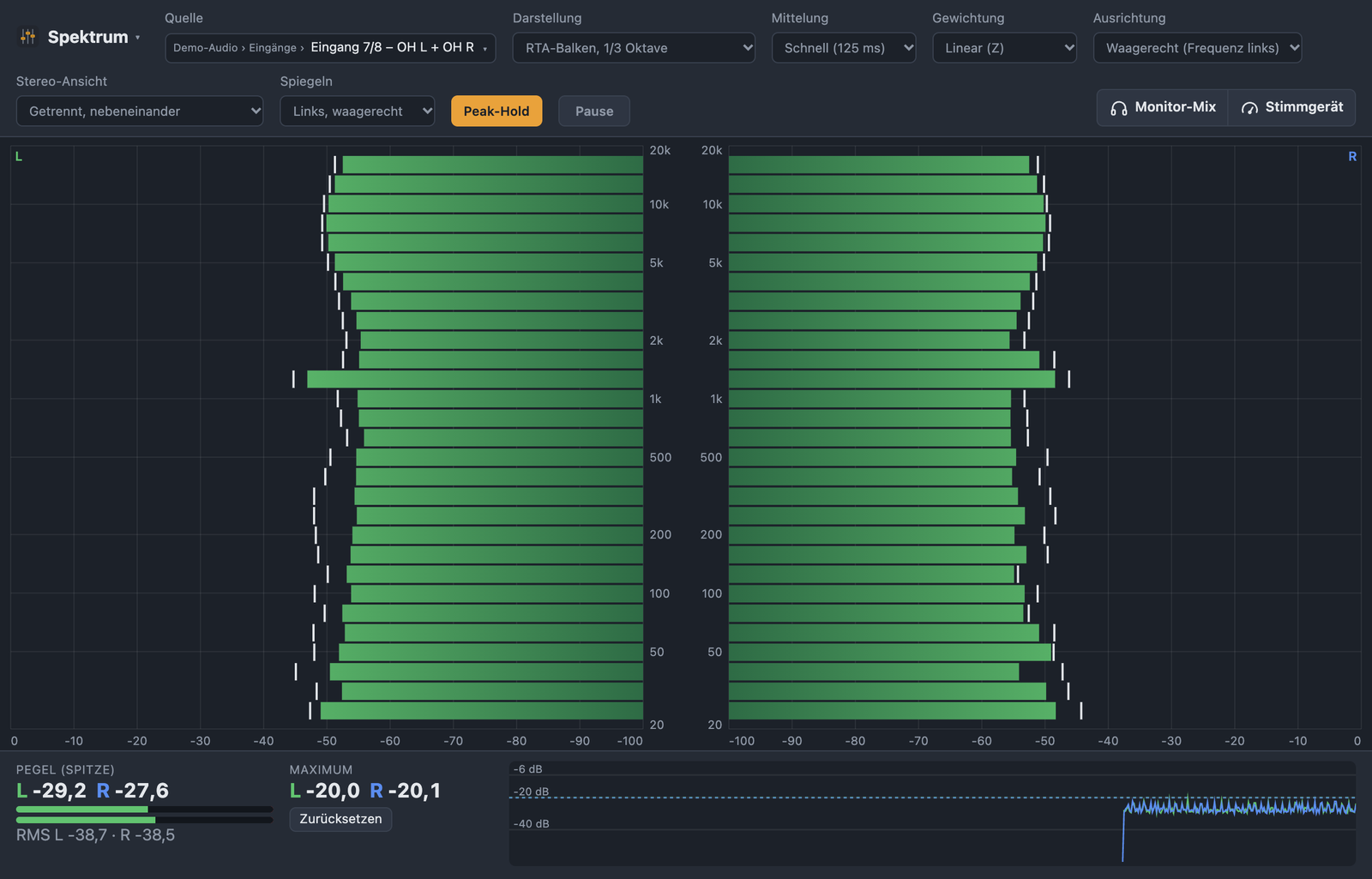
Task: Open the Mittelung dropdown Schnell (125 ms)
Action: tap(844, 48)
